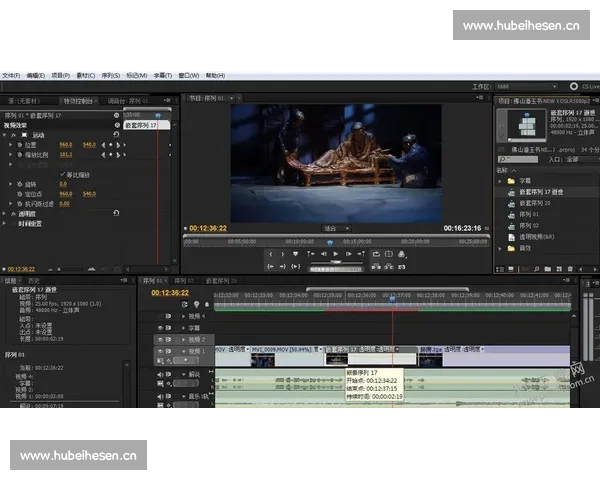Click the 00:12:36:22 timecode in timeline
600x480 pixels.
pos(170,293)
